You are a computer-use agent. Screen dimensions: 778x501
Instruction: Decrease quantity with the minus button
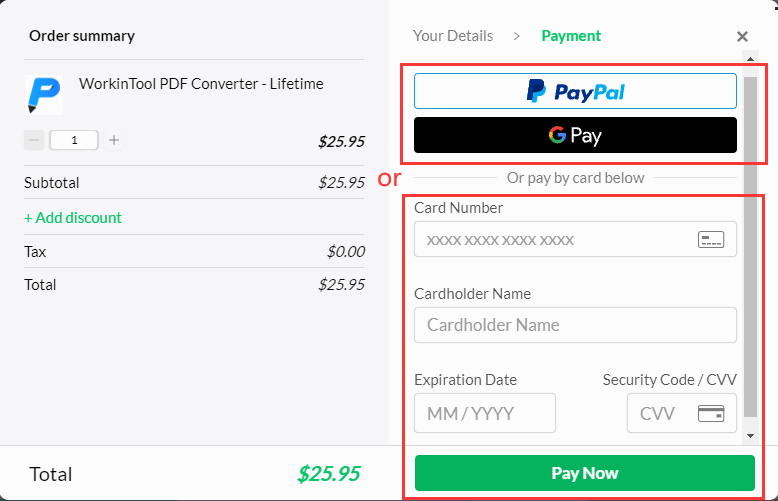pos(34,140)
